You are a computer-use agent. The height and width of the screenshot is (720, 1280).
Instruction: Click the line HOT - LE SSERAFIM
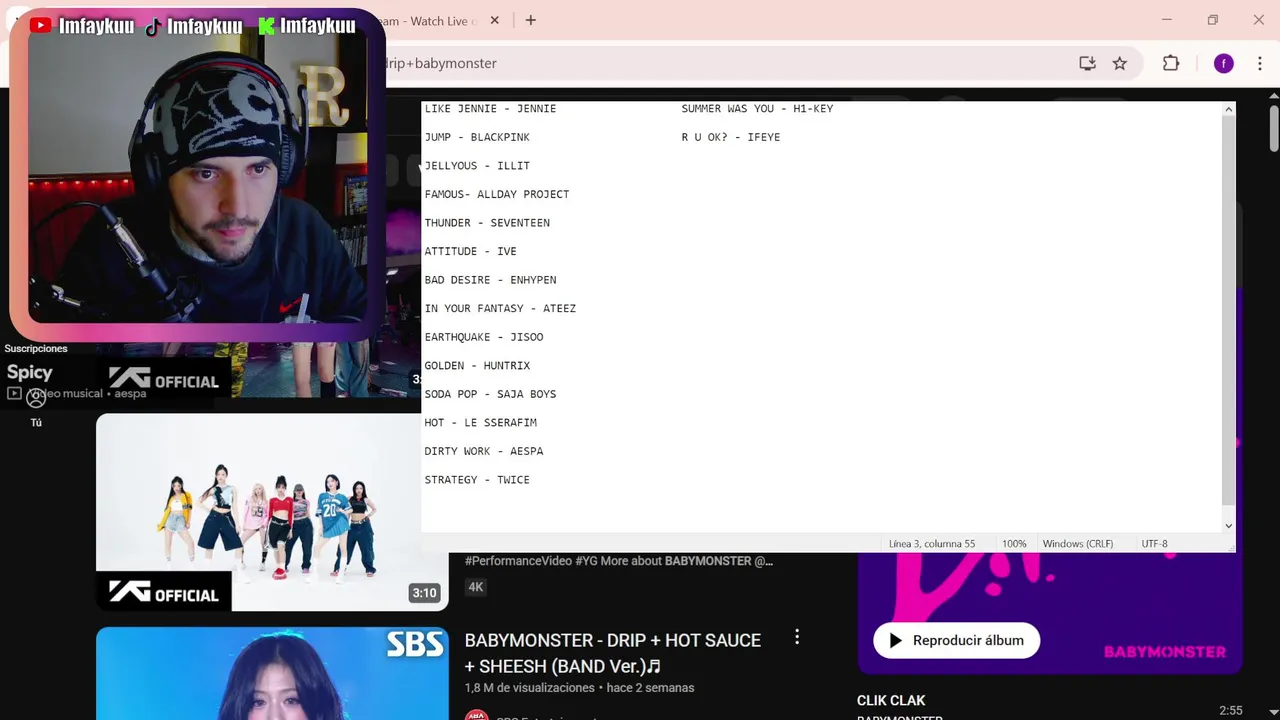(x=481, y=423)
